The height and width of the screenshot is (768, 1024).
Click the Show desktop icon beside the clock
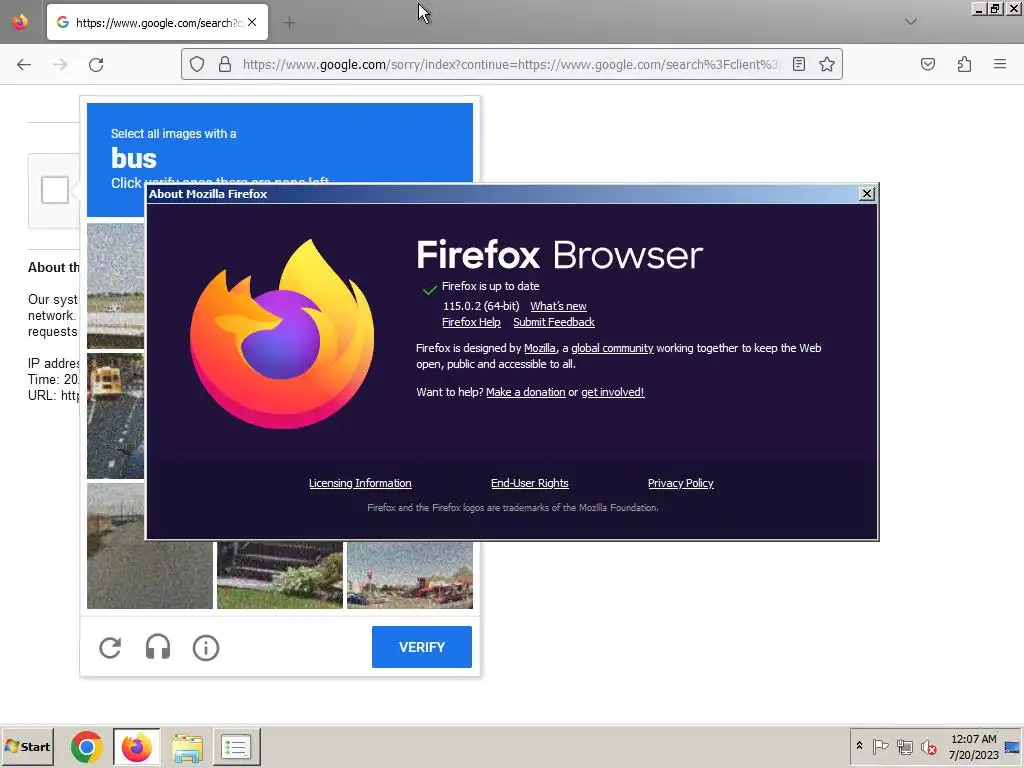pyautogui.click(x=1012, y=746)
